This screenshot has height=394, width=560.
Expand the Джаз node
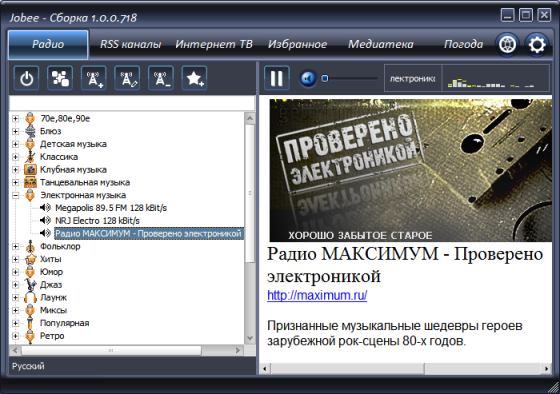[x=15, y=285]
